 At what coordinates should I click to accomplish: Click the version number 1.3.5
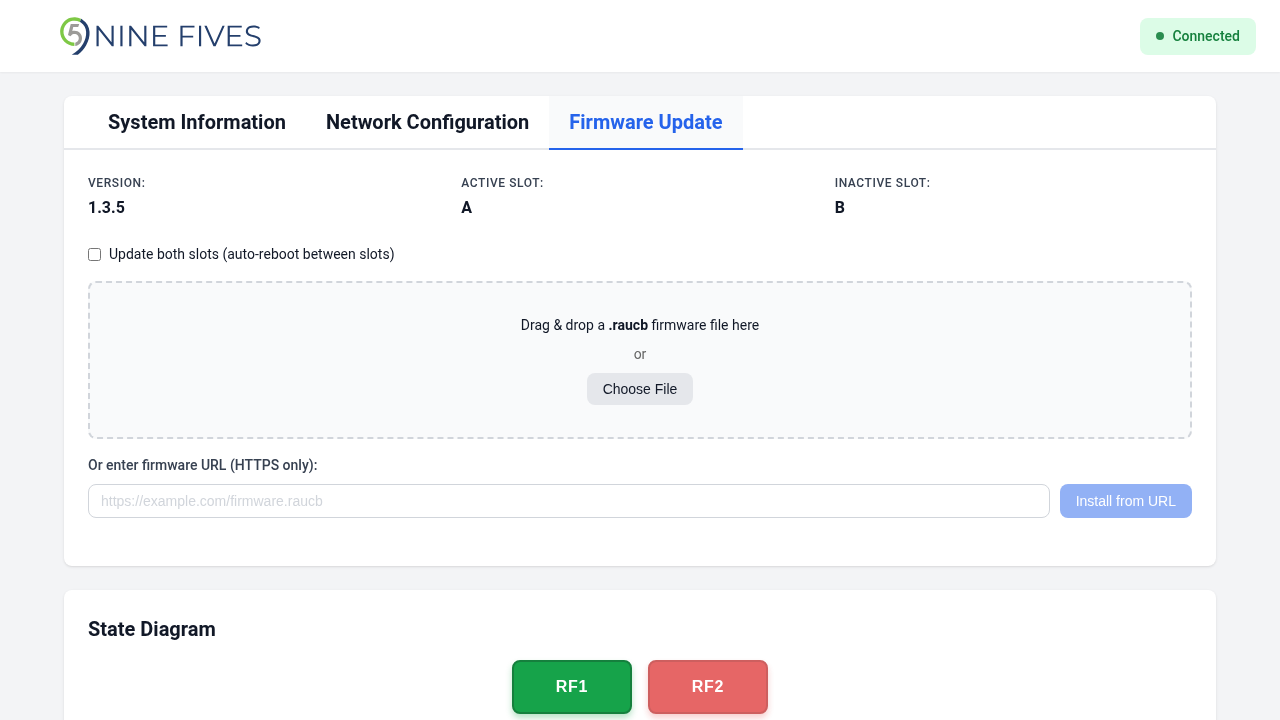tap(106, 208)
